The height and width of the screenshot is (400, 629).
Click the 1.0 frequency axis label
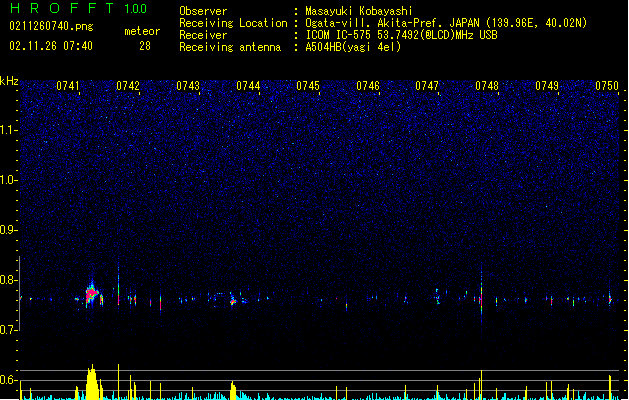pos(8,180)
